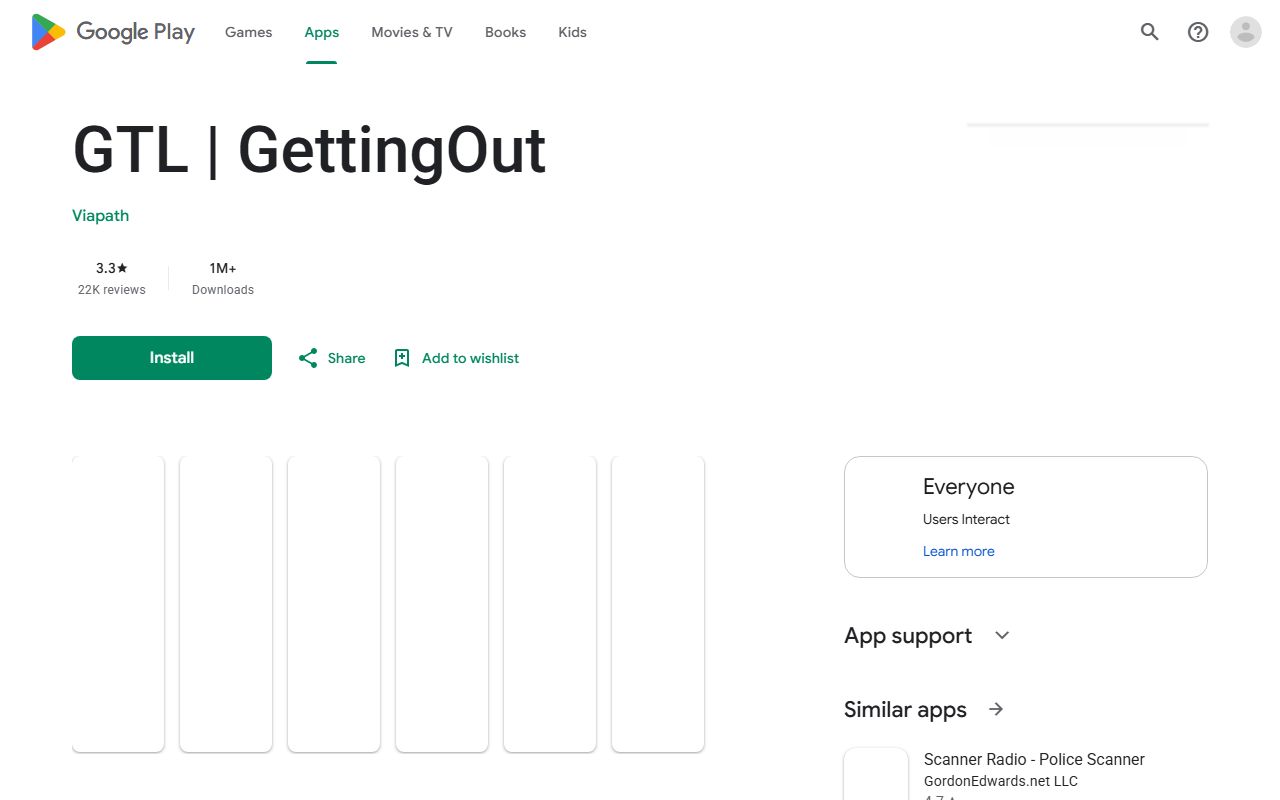Open the Viapath developer link
Image resolution: width=1280 pixels, height=800 pixels.
coord(100,215)
